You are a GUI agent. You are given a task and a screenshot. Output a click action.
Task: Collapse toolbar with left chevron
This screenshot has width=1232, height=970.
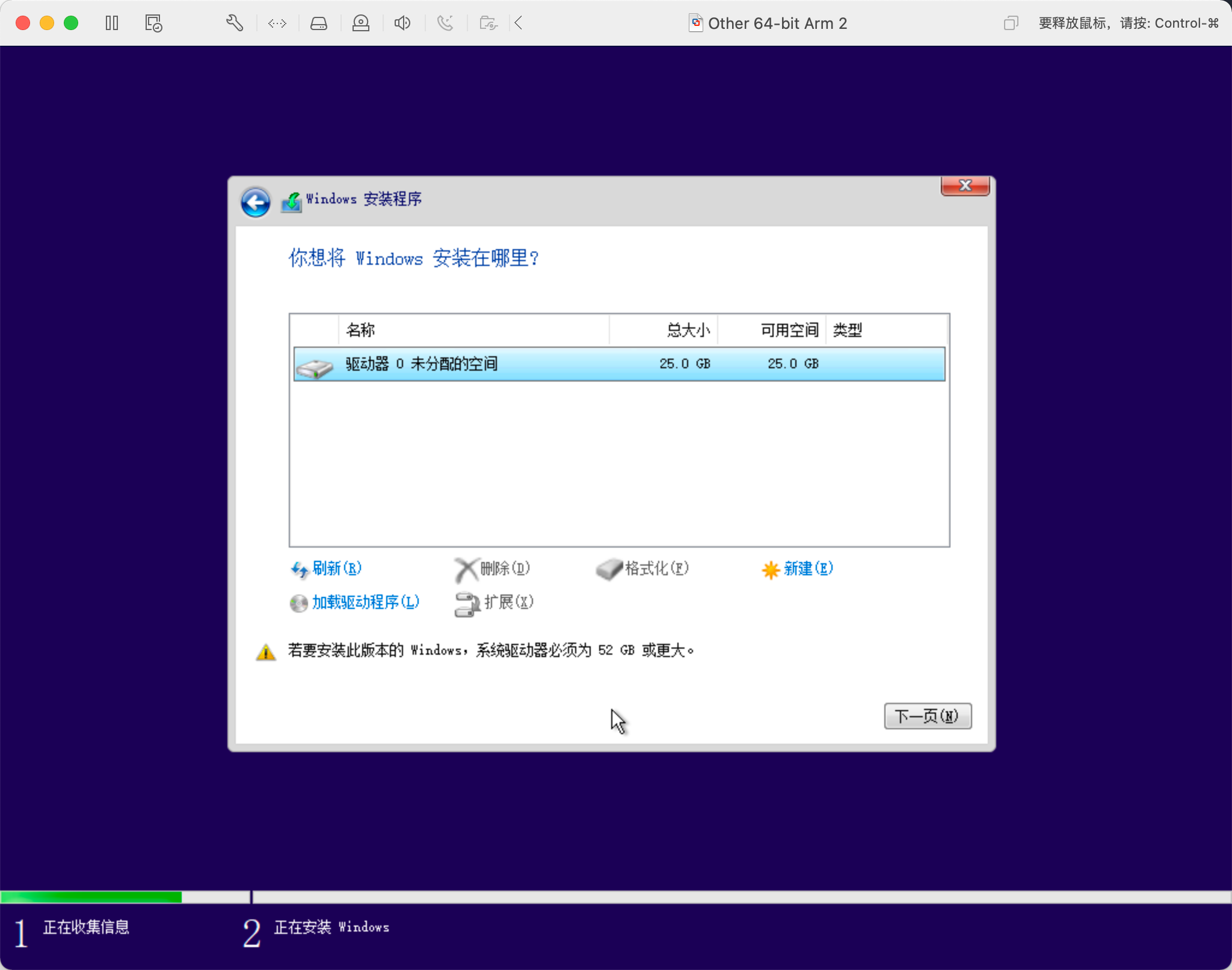coord(518,23)
